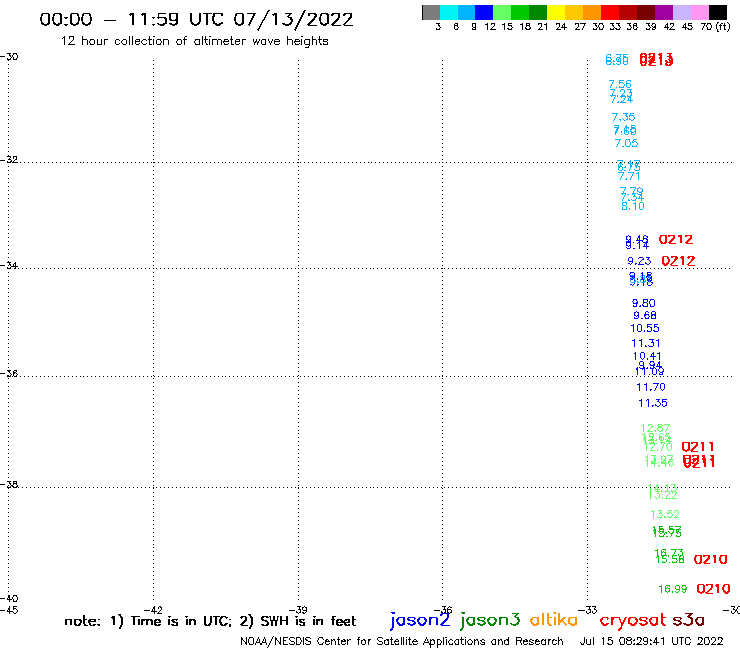Click the wave height value '13.52'
Viewport: 740px width, 650px height.
(665, 514)
